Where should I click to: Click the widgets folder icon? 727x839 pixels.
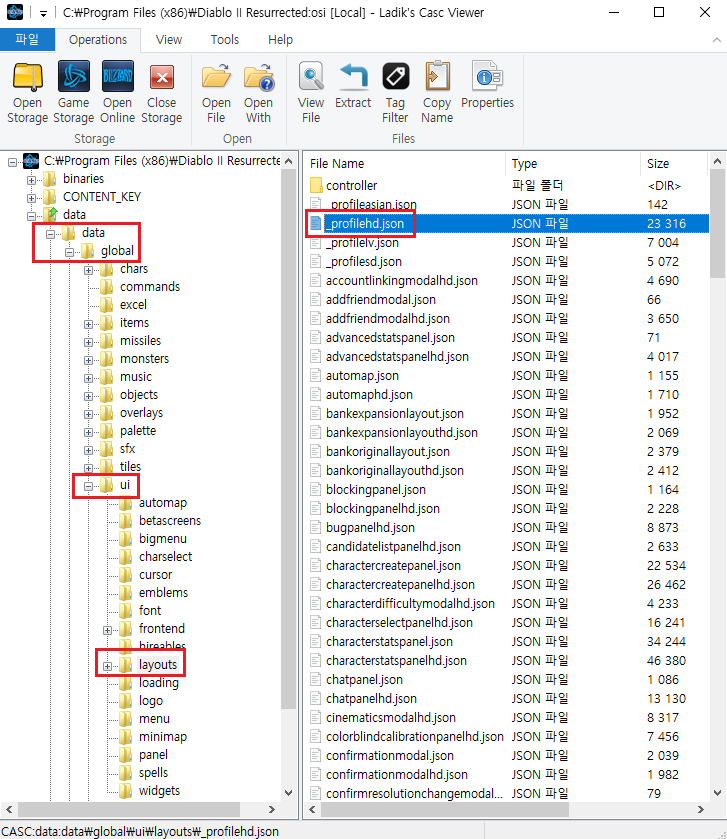[126, 791]
